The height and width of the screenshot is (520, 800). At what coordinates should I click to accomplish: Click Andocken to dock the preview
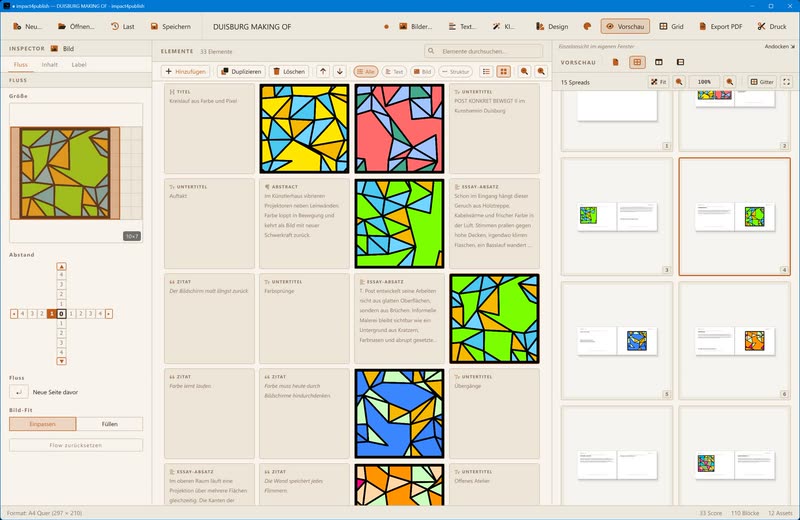tap(780, 46)
